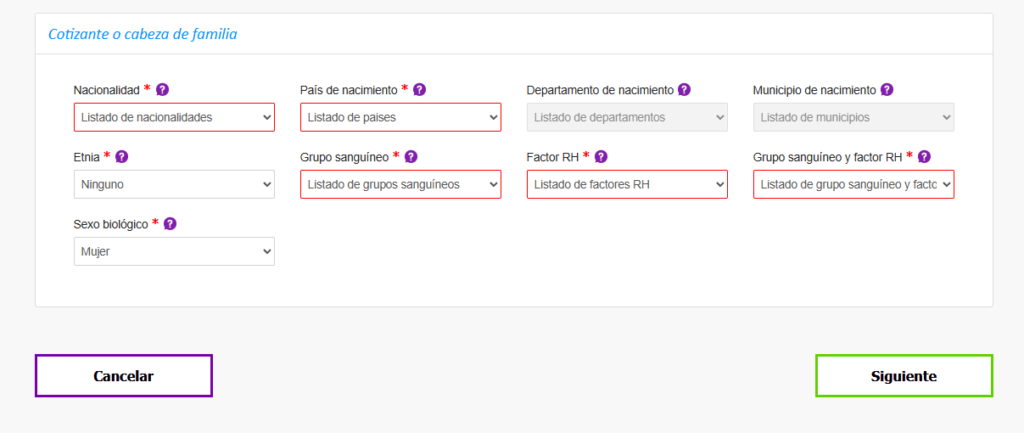The image size is (1024, 433).
Task: Open help for Departamento de nacimiento
Action: tap(684, 89)
